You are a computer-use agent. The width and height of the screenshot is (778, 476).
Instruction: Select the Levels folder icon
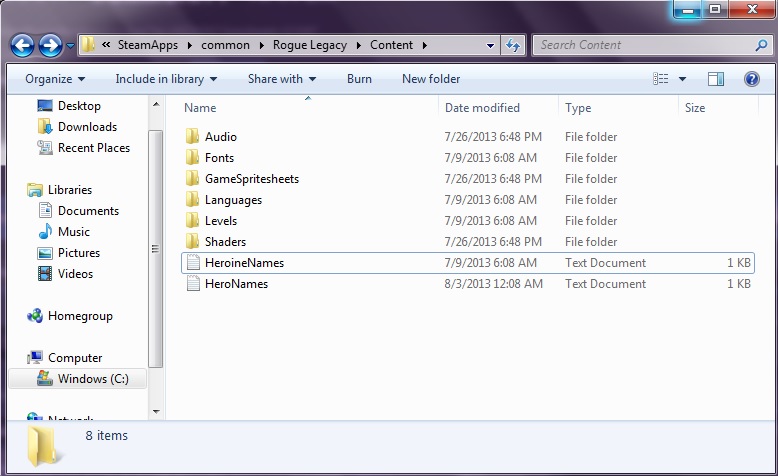pos(193,220)
